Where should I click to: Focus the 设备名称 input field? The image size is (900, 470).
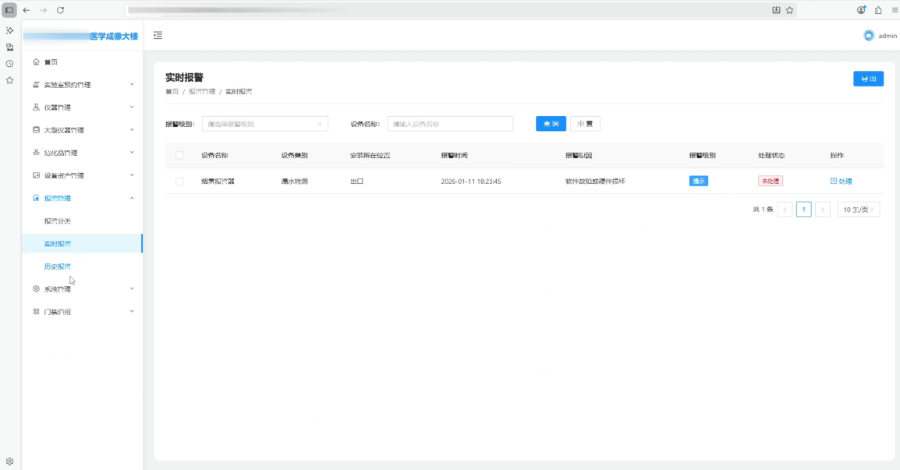pos(450,124)
